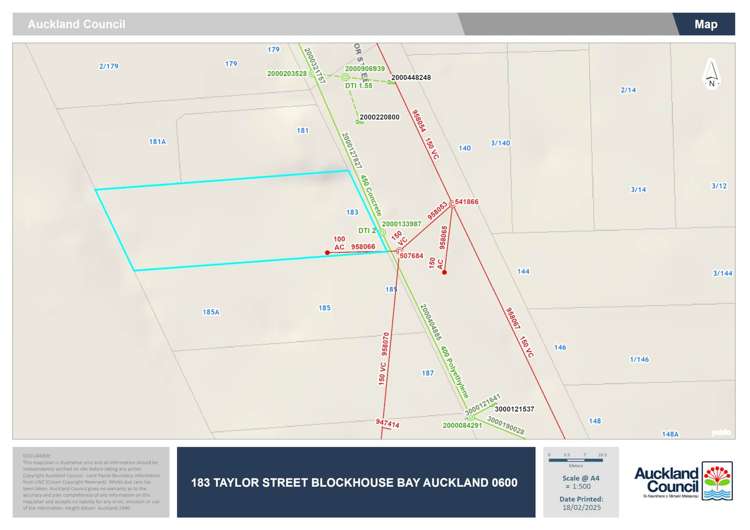Open the Map tab in header

706,24
